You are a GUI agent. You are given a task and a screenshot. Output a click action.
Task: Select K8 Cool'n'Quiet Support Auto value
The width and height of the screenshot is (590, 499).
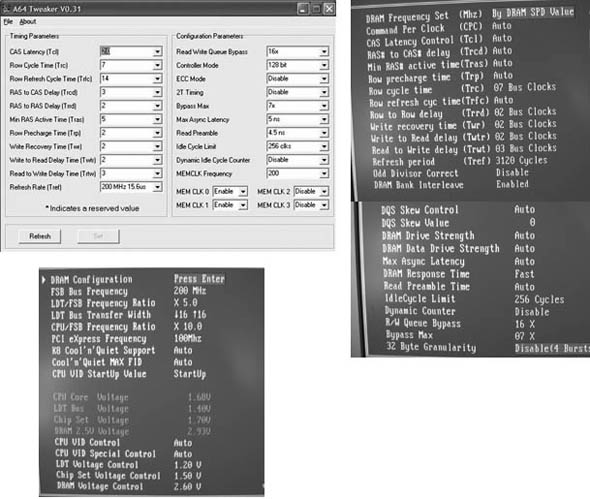183,350
